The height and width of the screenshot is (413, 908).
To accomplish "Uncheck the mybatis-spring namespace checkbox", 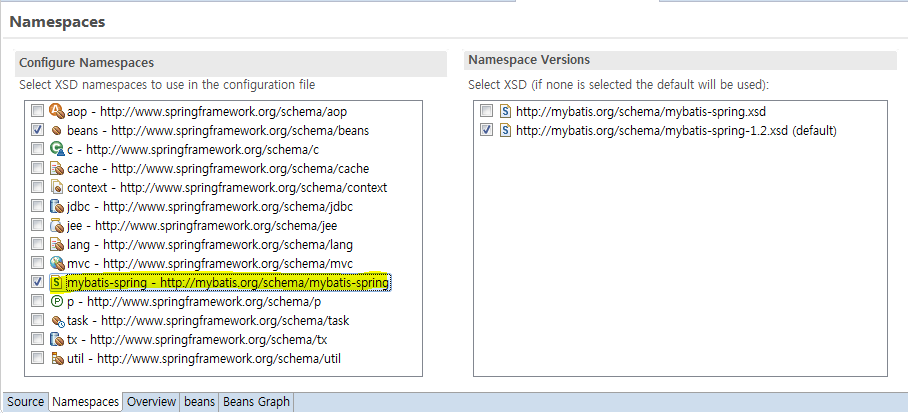I will point(37,282).
